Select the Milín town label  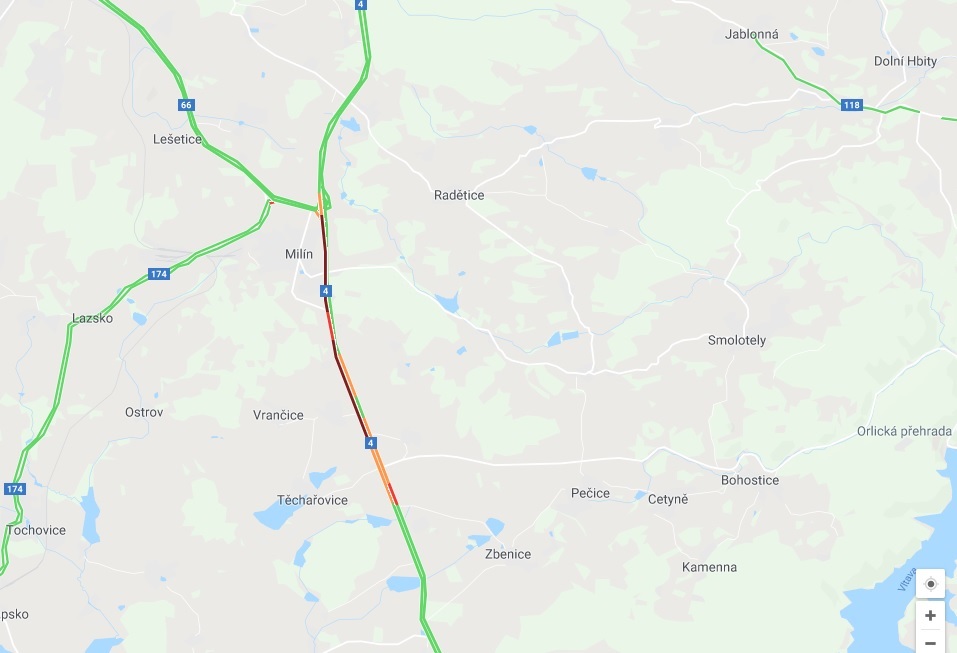pyautogui.click(x=299, y=254)
